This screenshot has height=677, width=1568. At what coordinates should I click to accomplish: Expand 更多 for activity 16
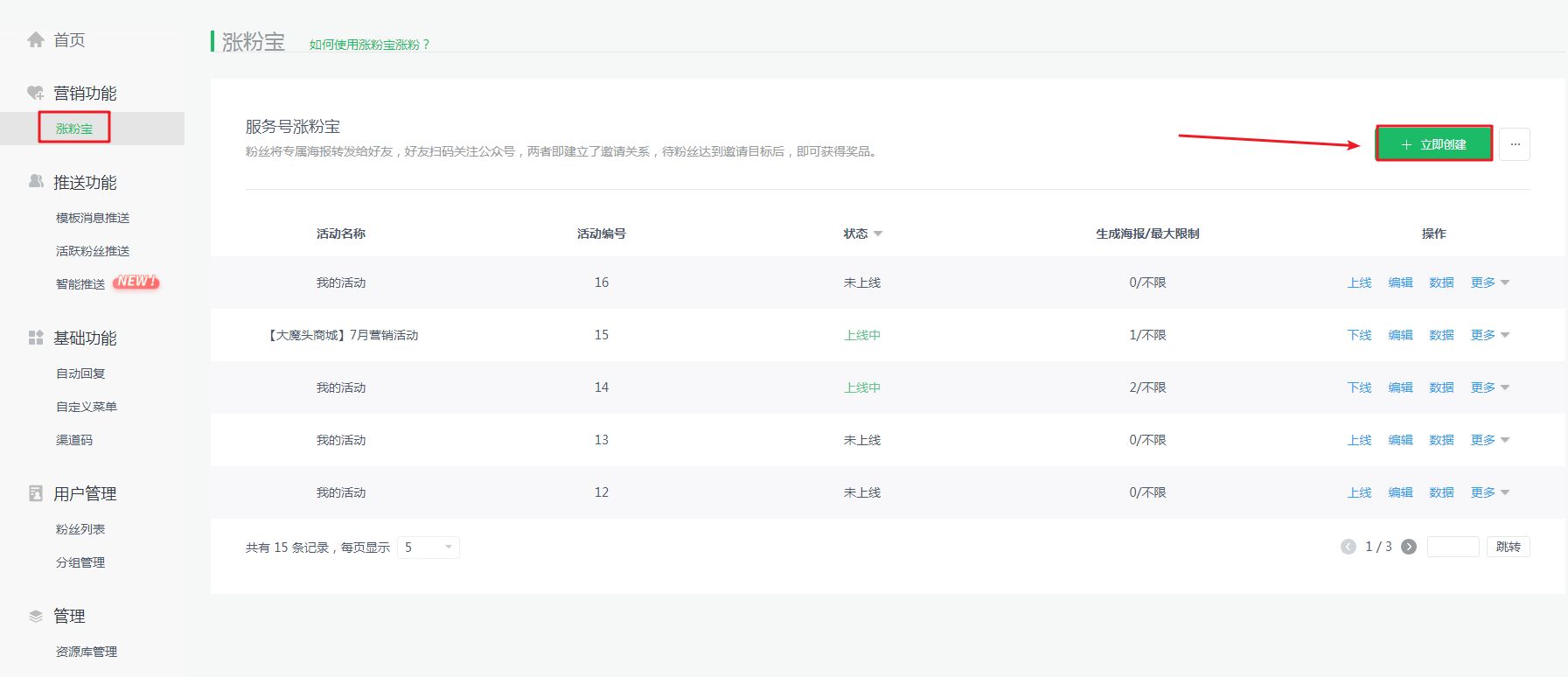[1490, 283]
